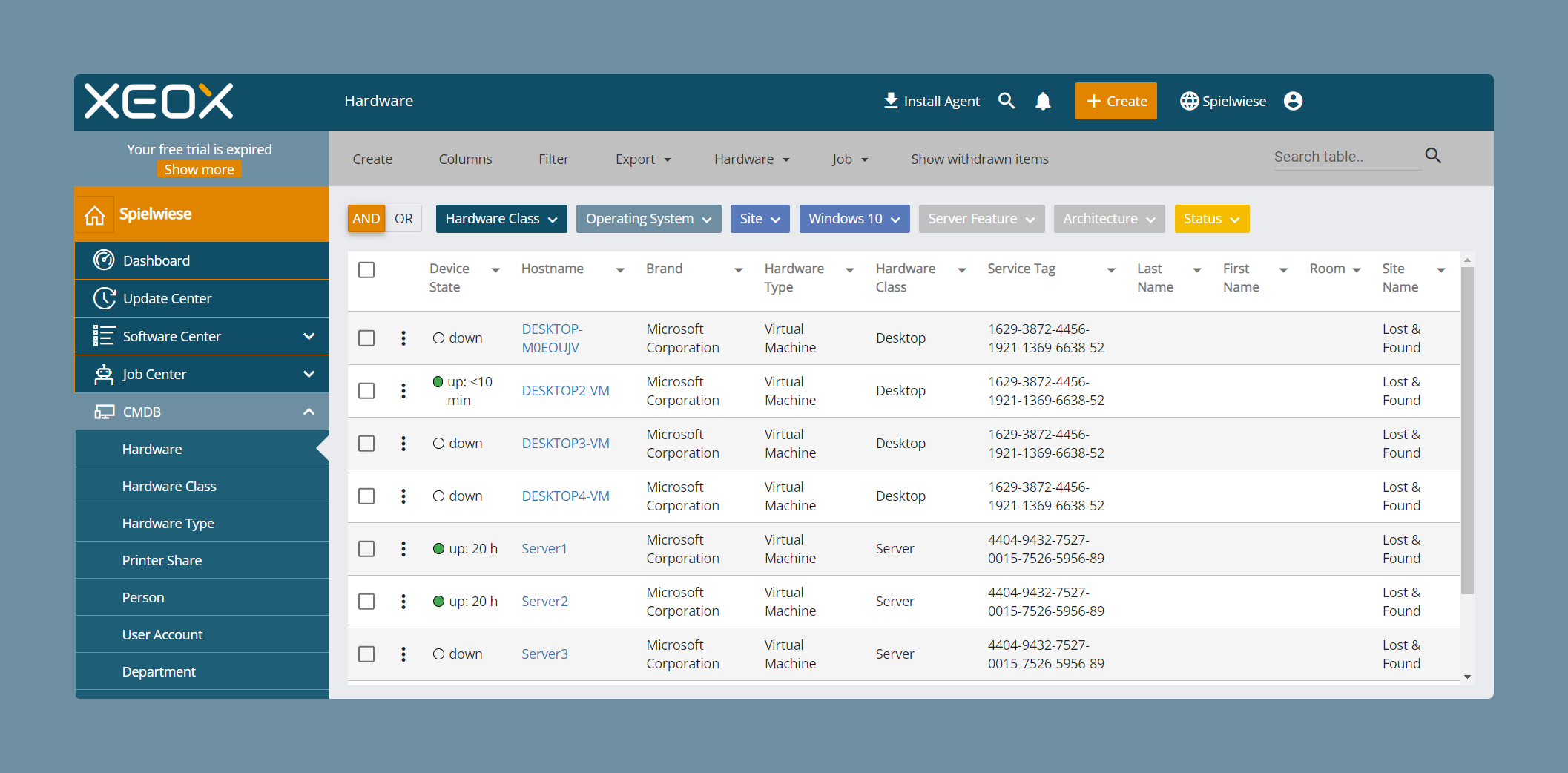The width and height of the screenshot is (1568, 773).
Task: Open user profile avatar icon
Action: pyautogui.click(x=1293, y=101)
